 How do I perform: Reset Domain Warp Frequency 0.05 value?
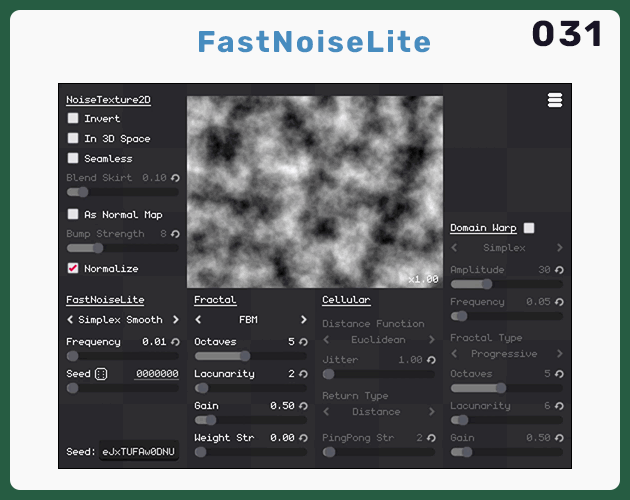[559, 302]
